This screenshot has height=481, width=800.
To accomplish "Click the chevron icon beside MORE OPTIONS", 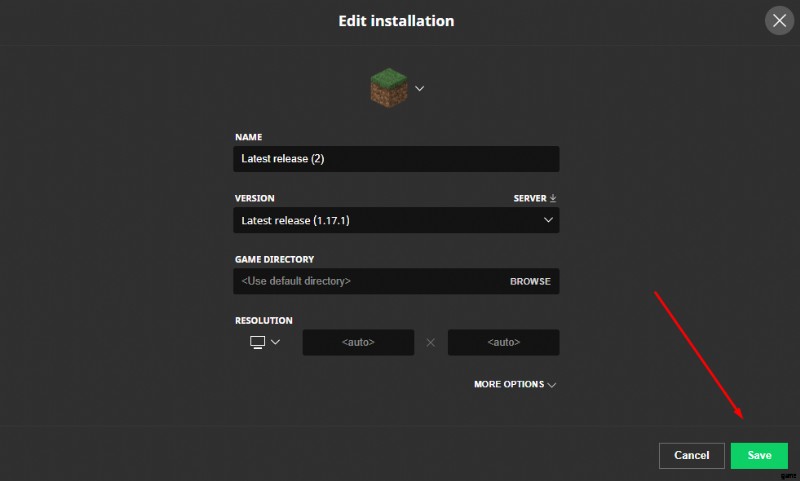I will pos(552,384).
